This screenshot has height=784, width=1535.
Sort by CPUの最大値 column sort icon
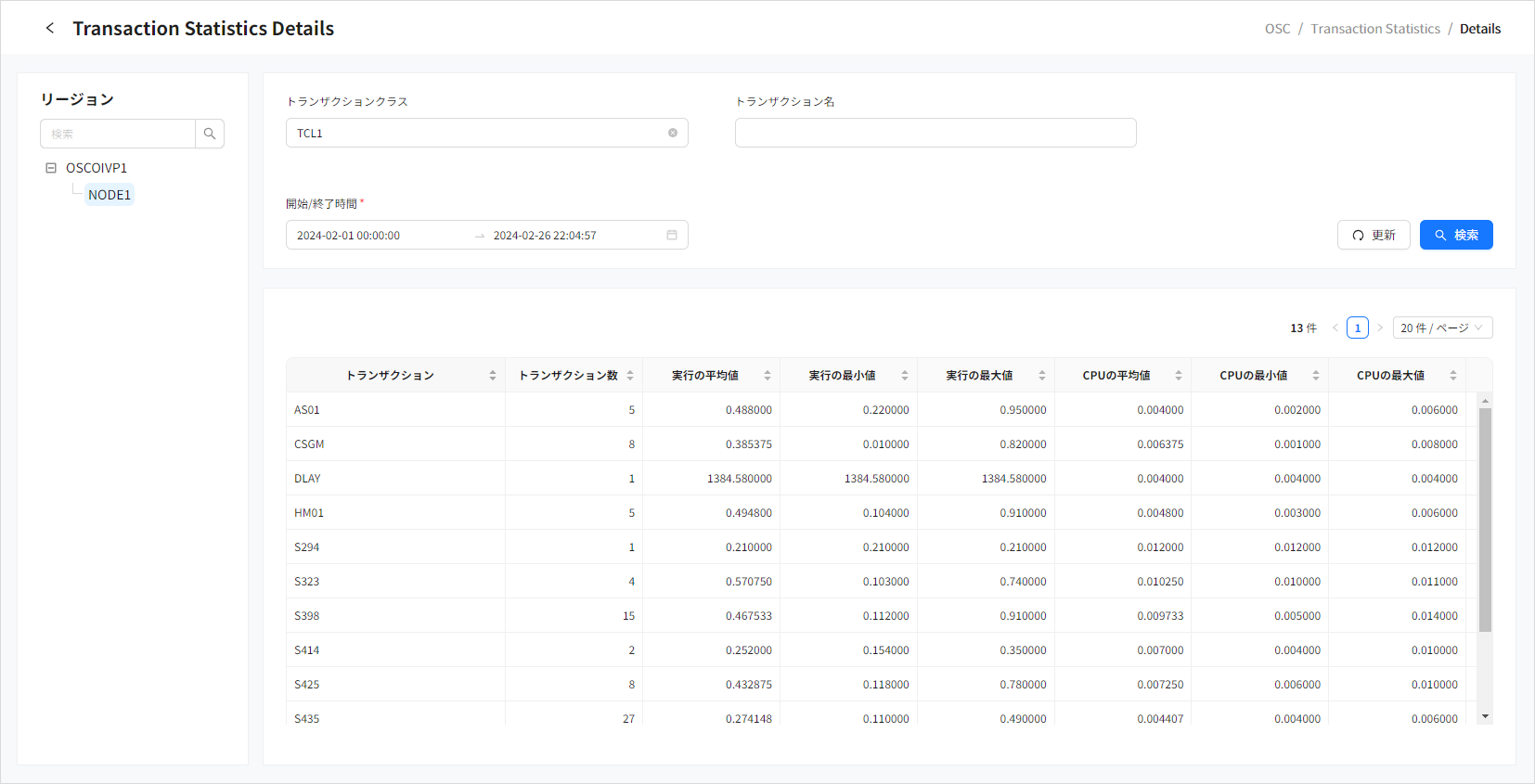pos(1453,376)
